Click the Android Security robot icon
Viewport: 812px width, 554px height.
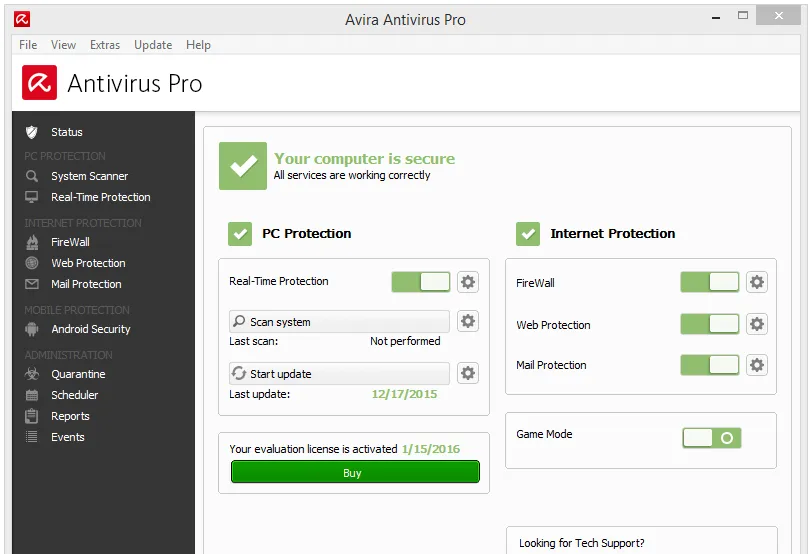tap(32, 329)
